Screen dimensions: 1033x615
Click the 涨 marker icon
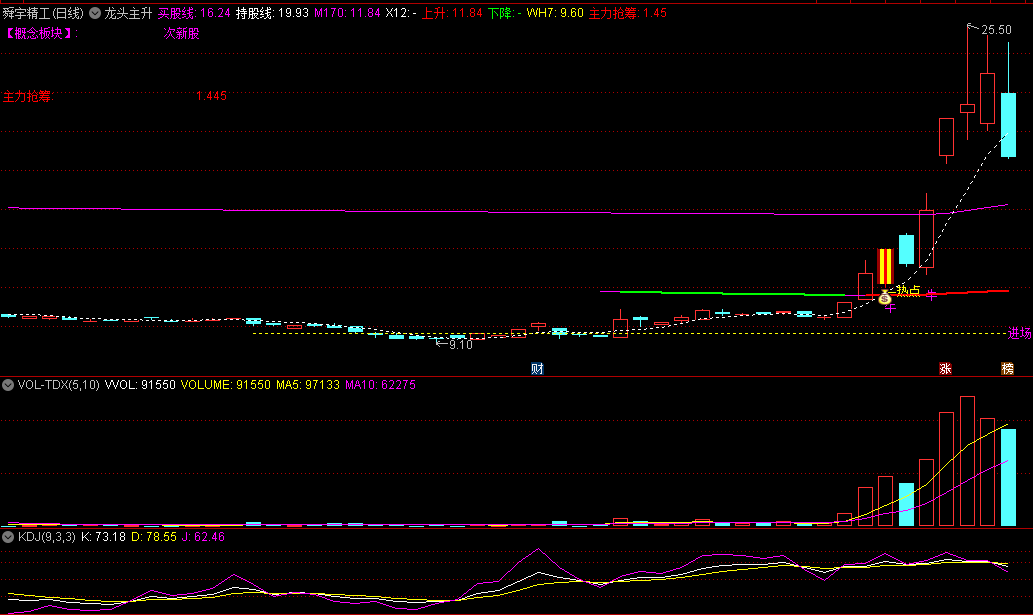click(x=945, y=369)
